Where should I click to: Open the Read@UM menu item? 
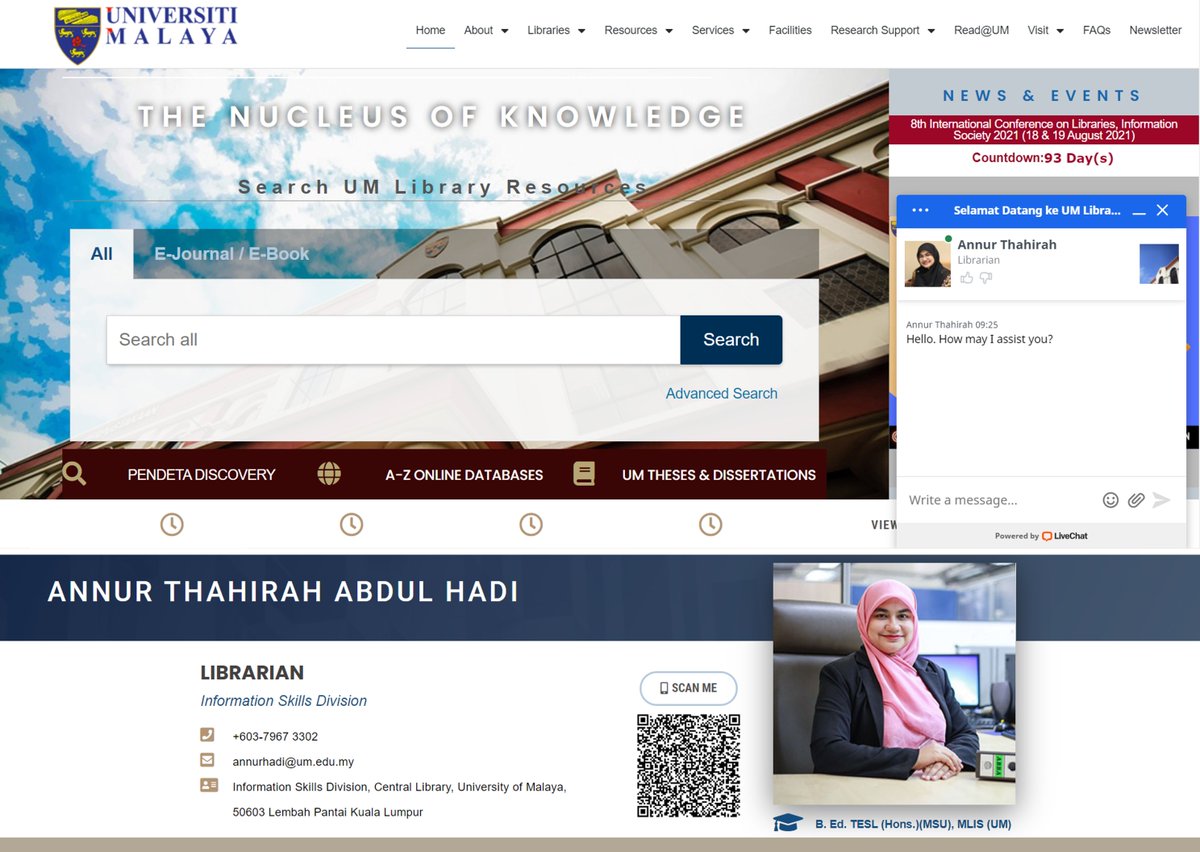tap(981, 30)
